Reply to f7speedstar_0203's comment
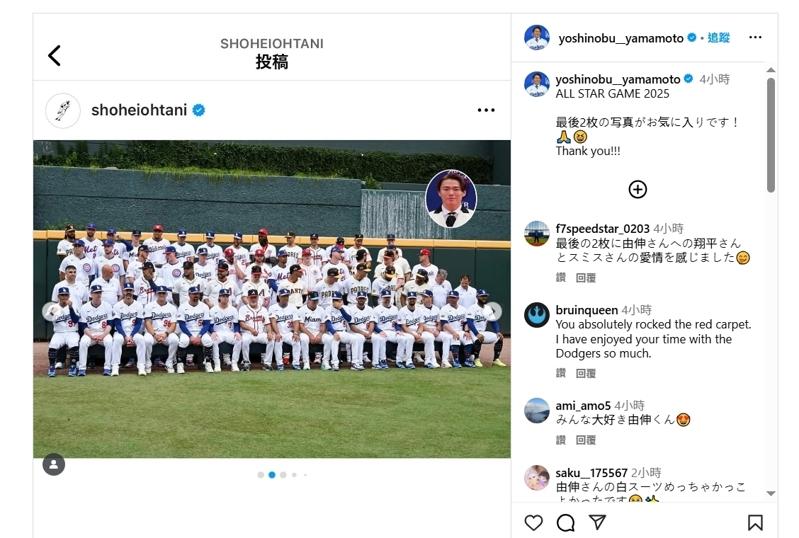The width and height of the screenshot is (799, 538). (x=585, y=278)
